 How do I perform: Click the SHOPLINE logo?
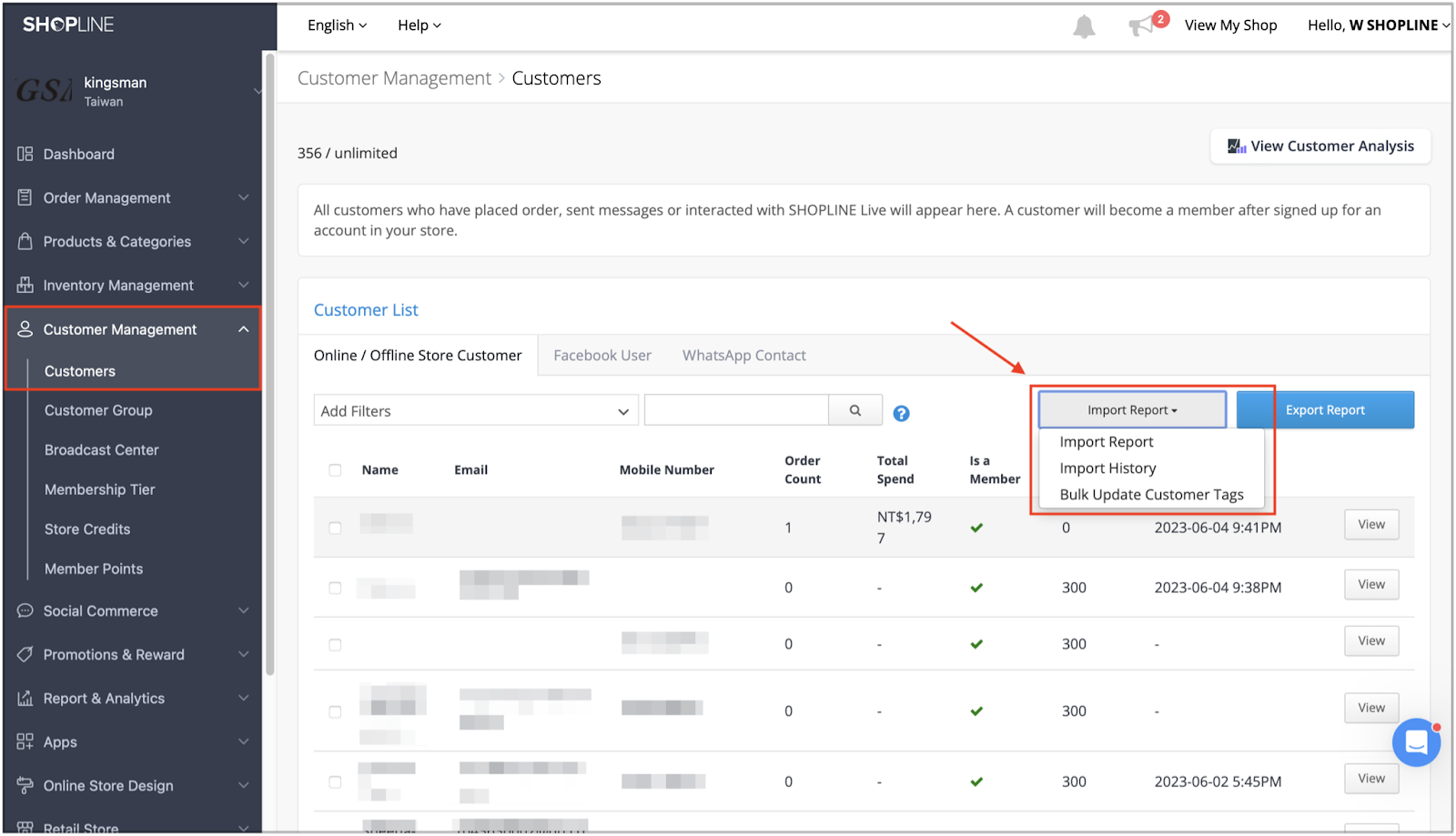coord(68,25)
